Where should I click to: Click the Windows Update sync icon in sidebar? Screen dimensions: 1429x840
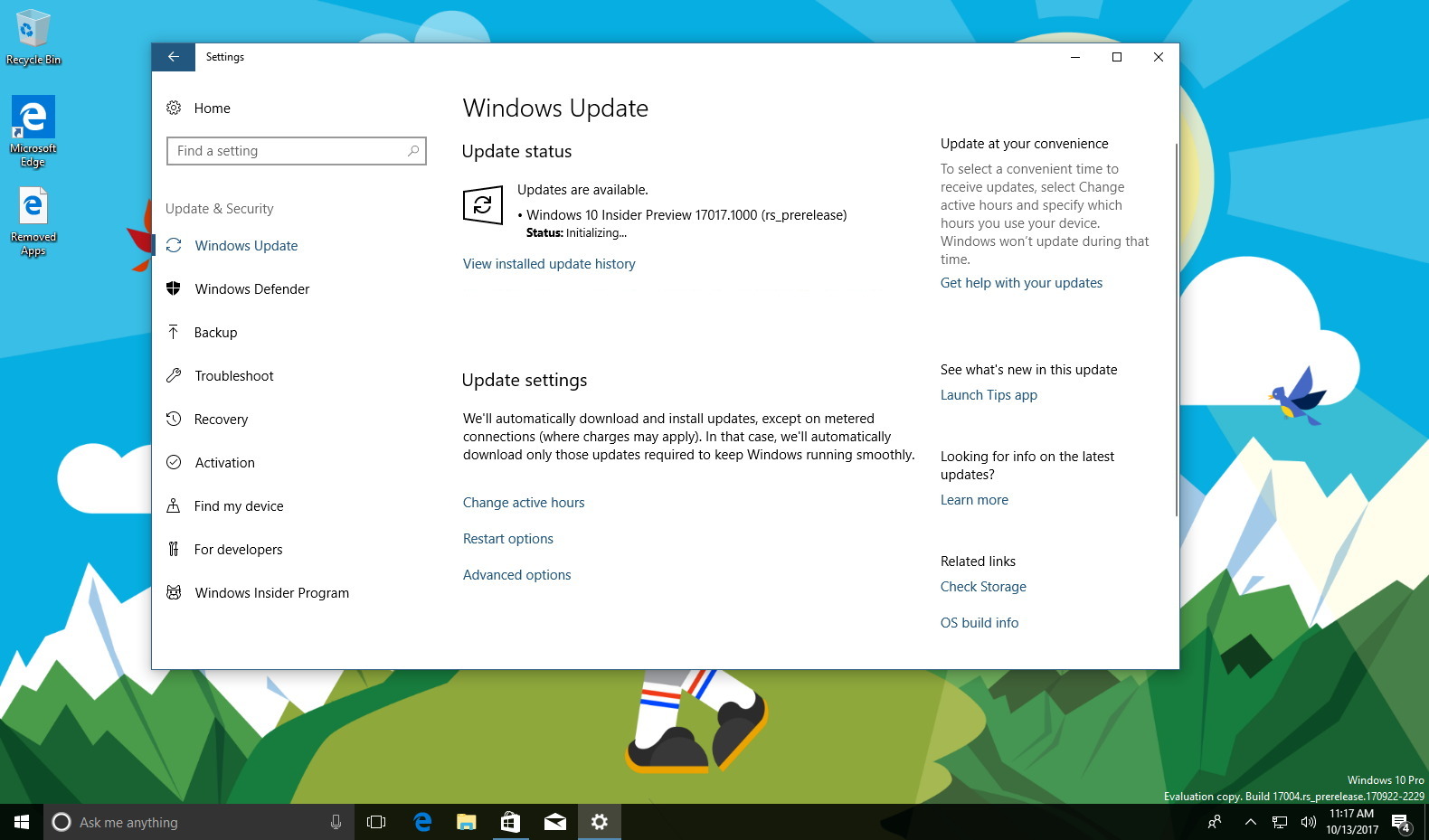pyautogui.click(x=174, y=245)
